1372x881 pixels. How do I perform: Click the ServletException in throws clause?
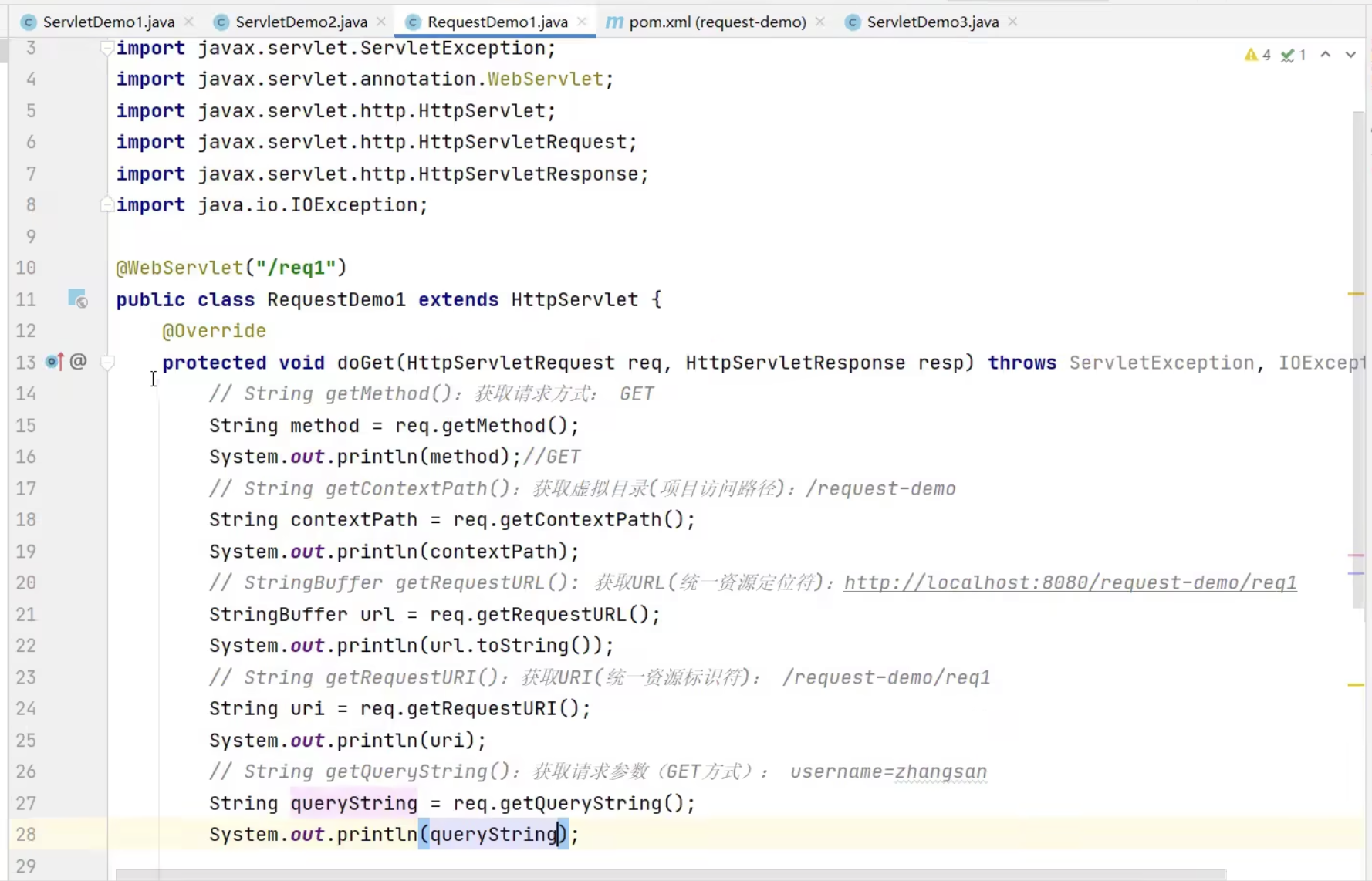1161,363
